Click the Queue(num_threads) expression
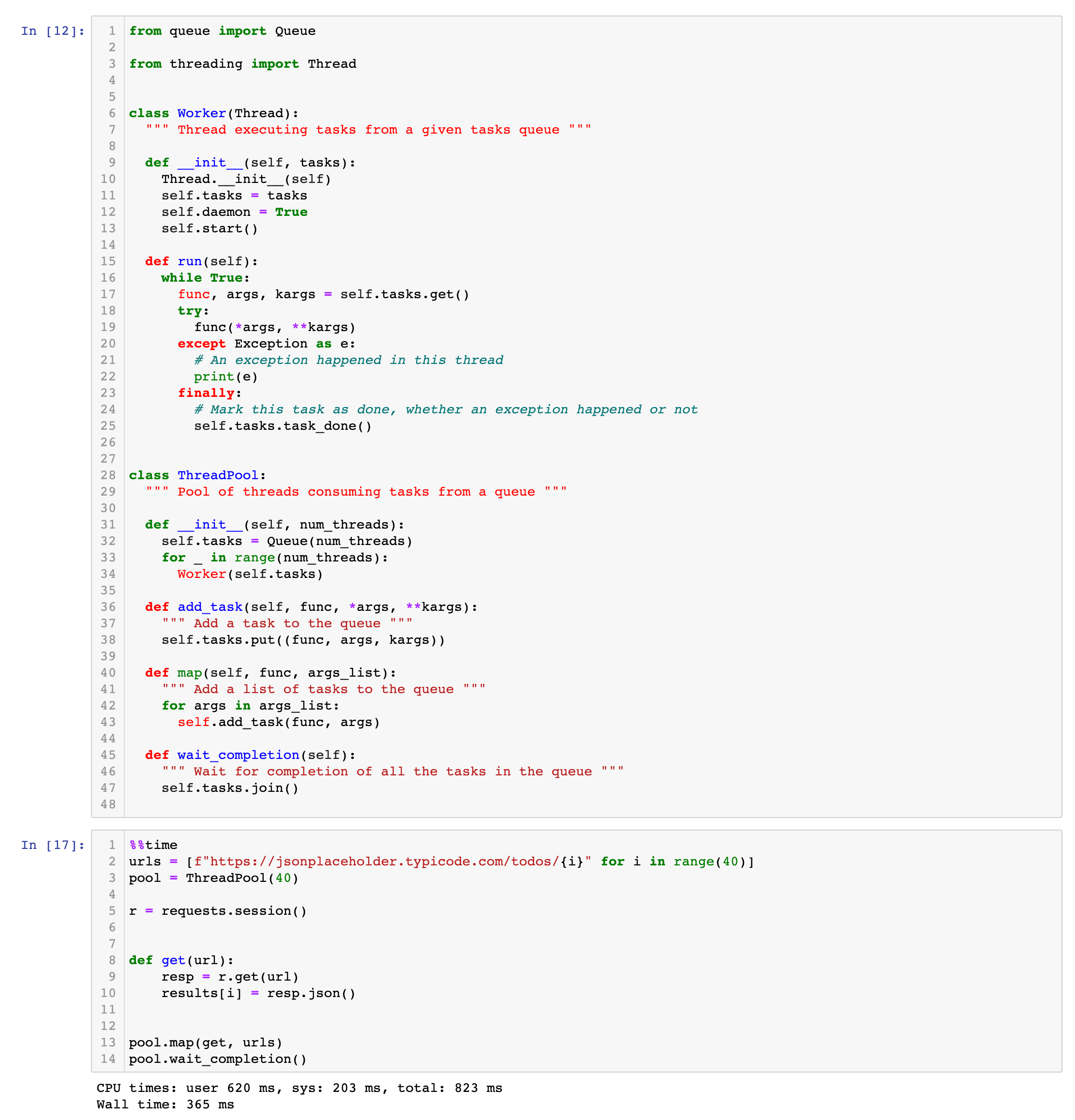 tap(339, 541)
